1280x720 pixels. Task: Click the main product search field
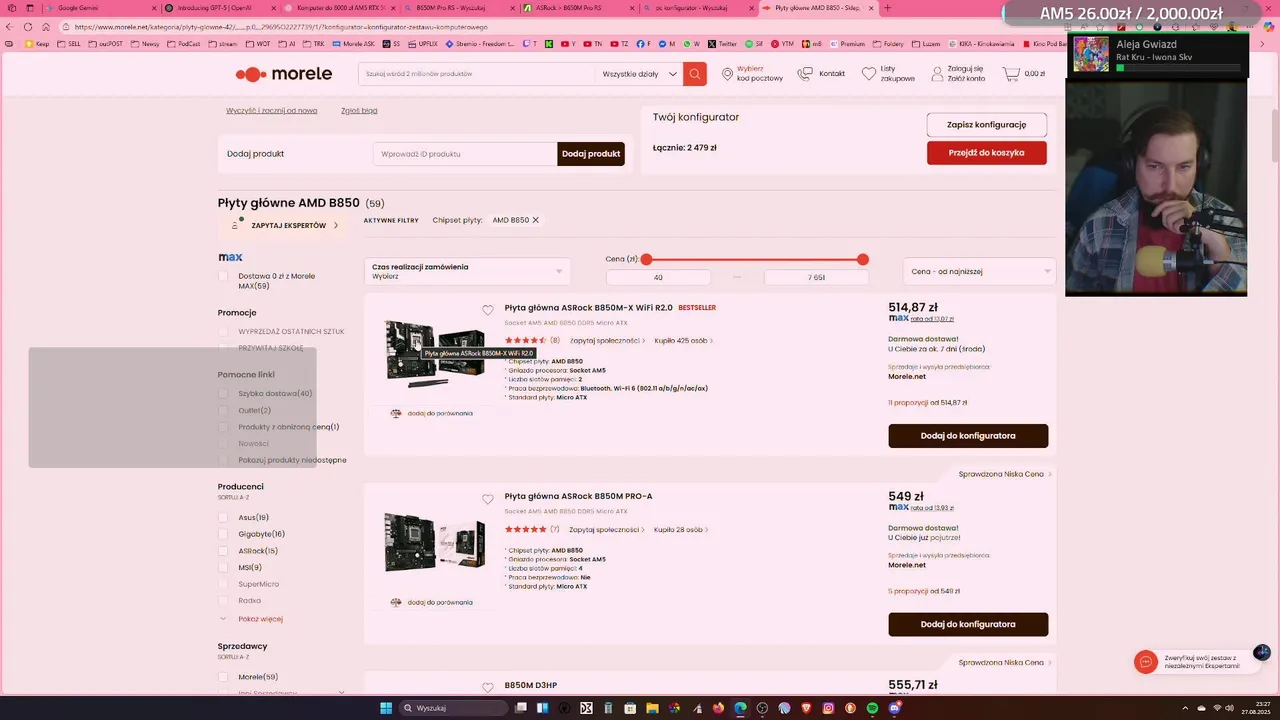(476, 74)
